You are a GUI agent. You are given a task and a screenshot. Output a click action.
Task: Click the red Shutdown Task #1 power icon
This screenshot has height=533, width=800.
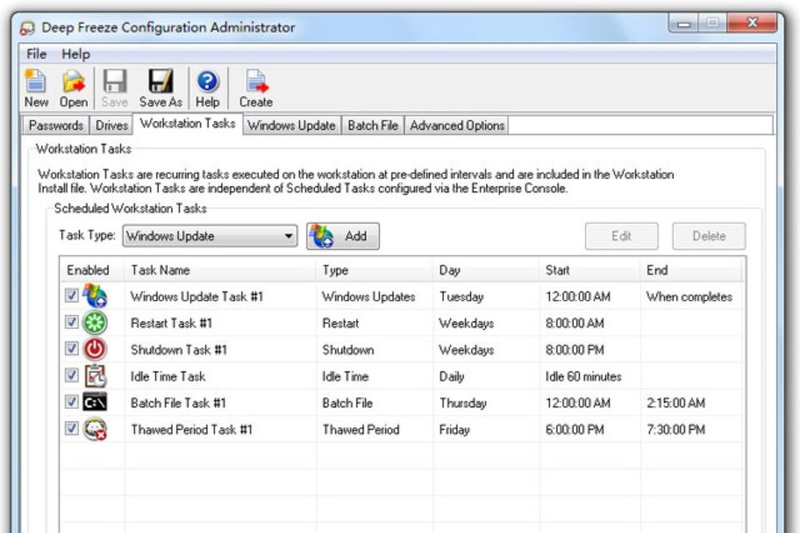point(95,350)
